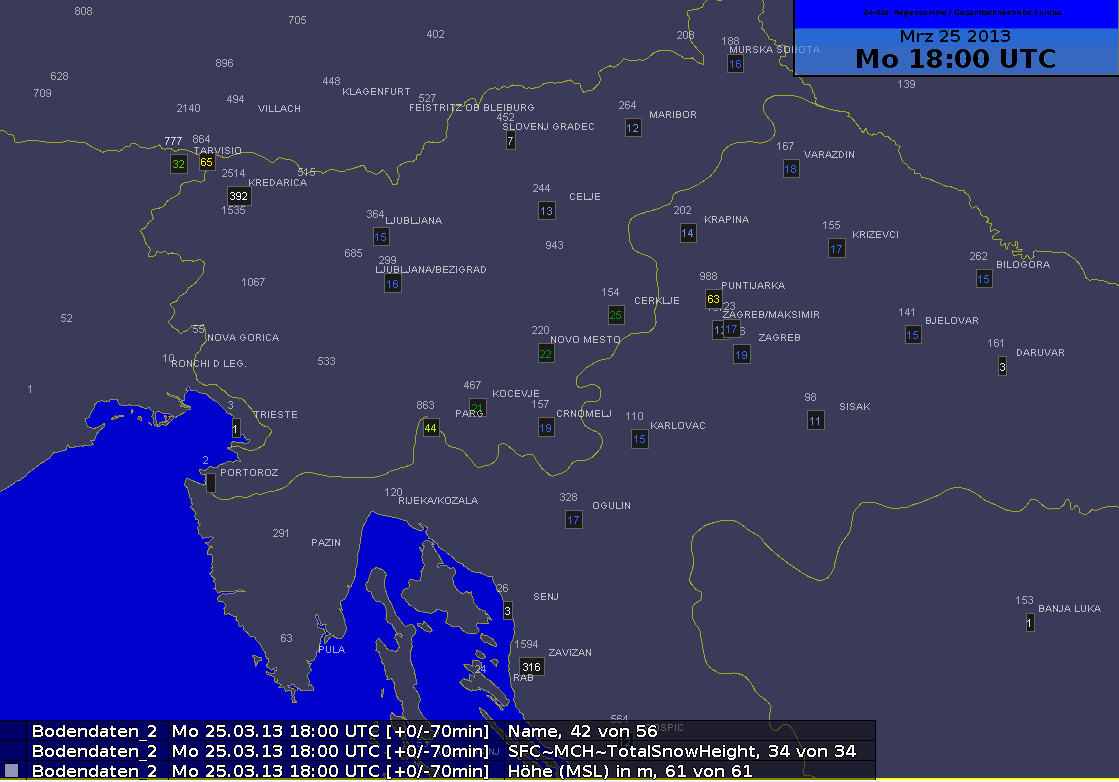Click the 316 snow value at Zavizan
1119x782 pixels.
click(531, 667)
